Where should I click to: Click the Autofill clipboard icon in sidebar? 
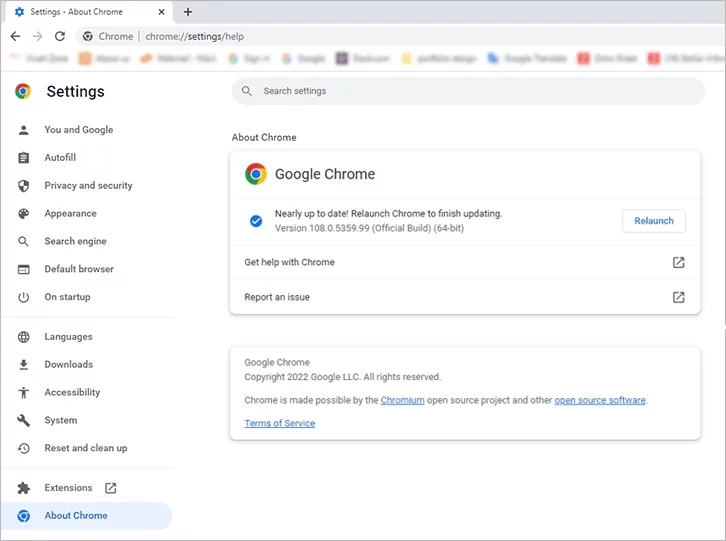(x=24, y=158)
